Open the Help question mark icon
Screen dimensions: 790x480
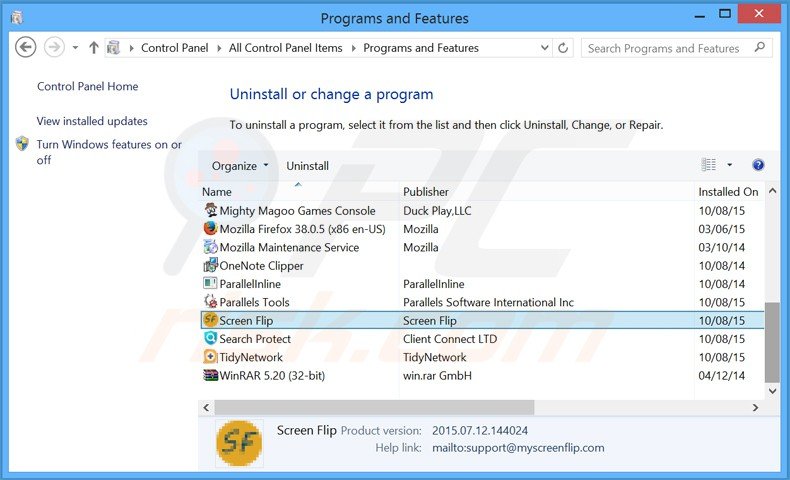click(x=758, y=165)
